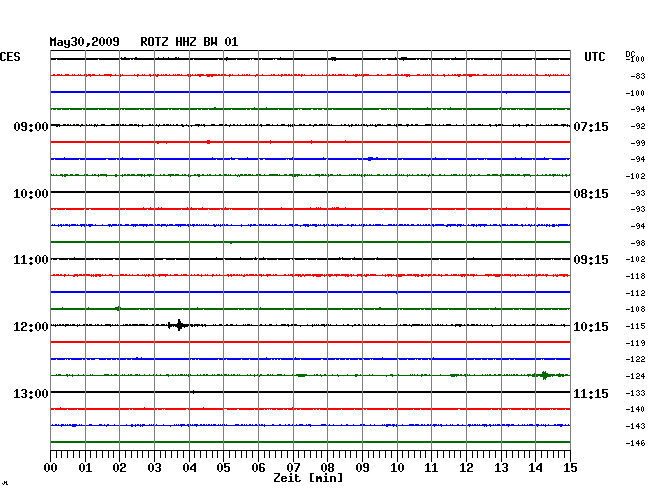Click the DC offset value -122
Image resolution: width=650 pixels, height=494 pixels.
pos(635,359)
